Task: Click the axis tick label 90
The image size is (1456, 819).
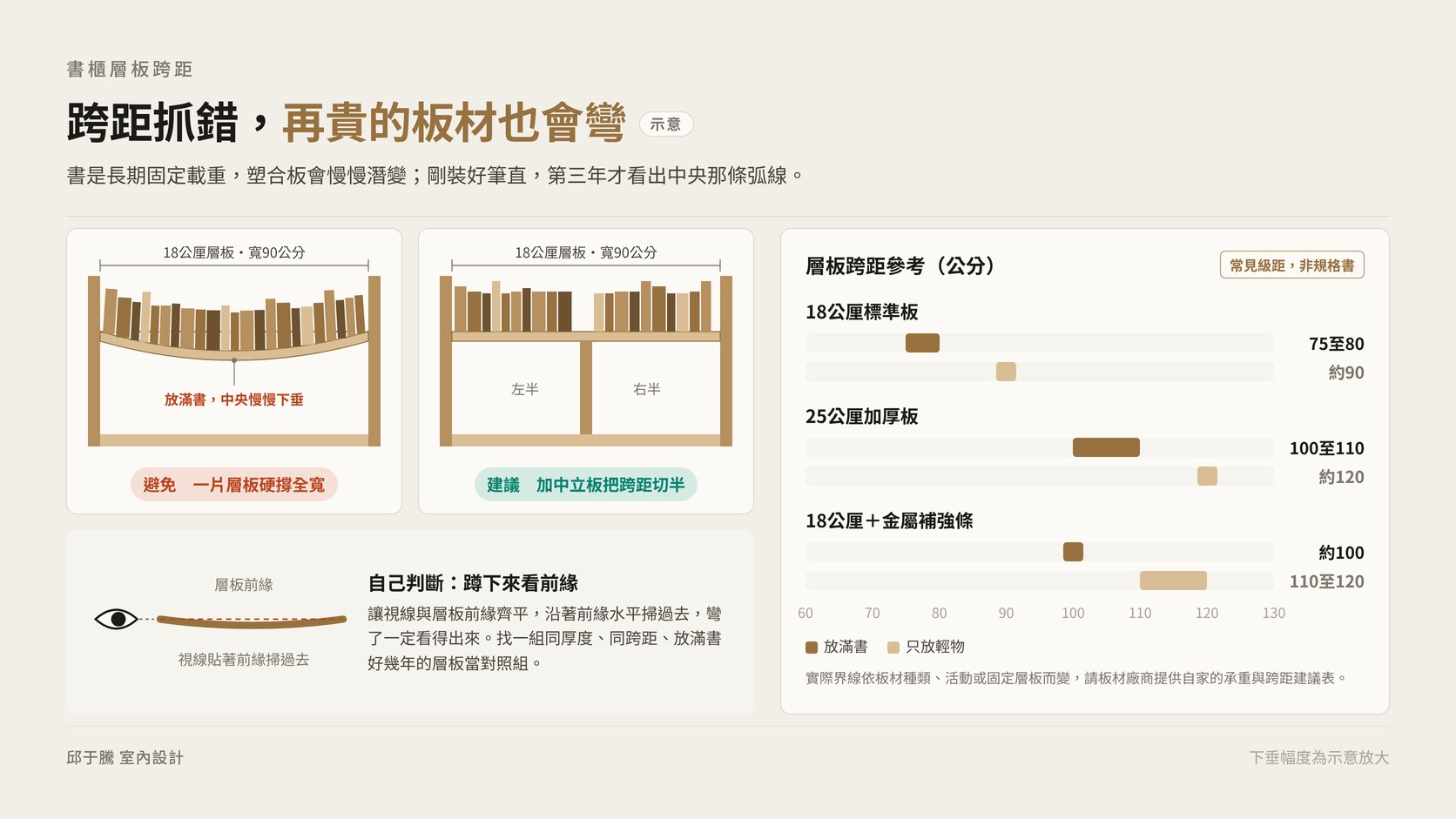Action: point(1006,613)
